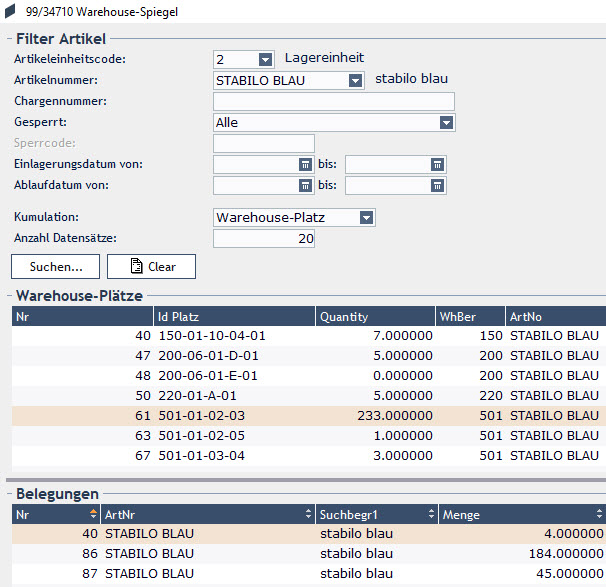Sort Belegungen by Suchbegr1 column
The height and width of the screenshot is (587, 606).
coord(377,514)
